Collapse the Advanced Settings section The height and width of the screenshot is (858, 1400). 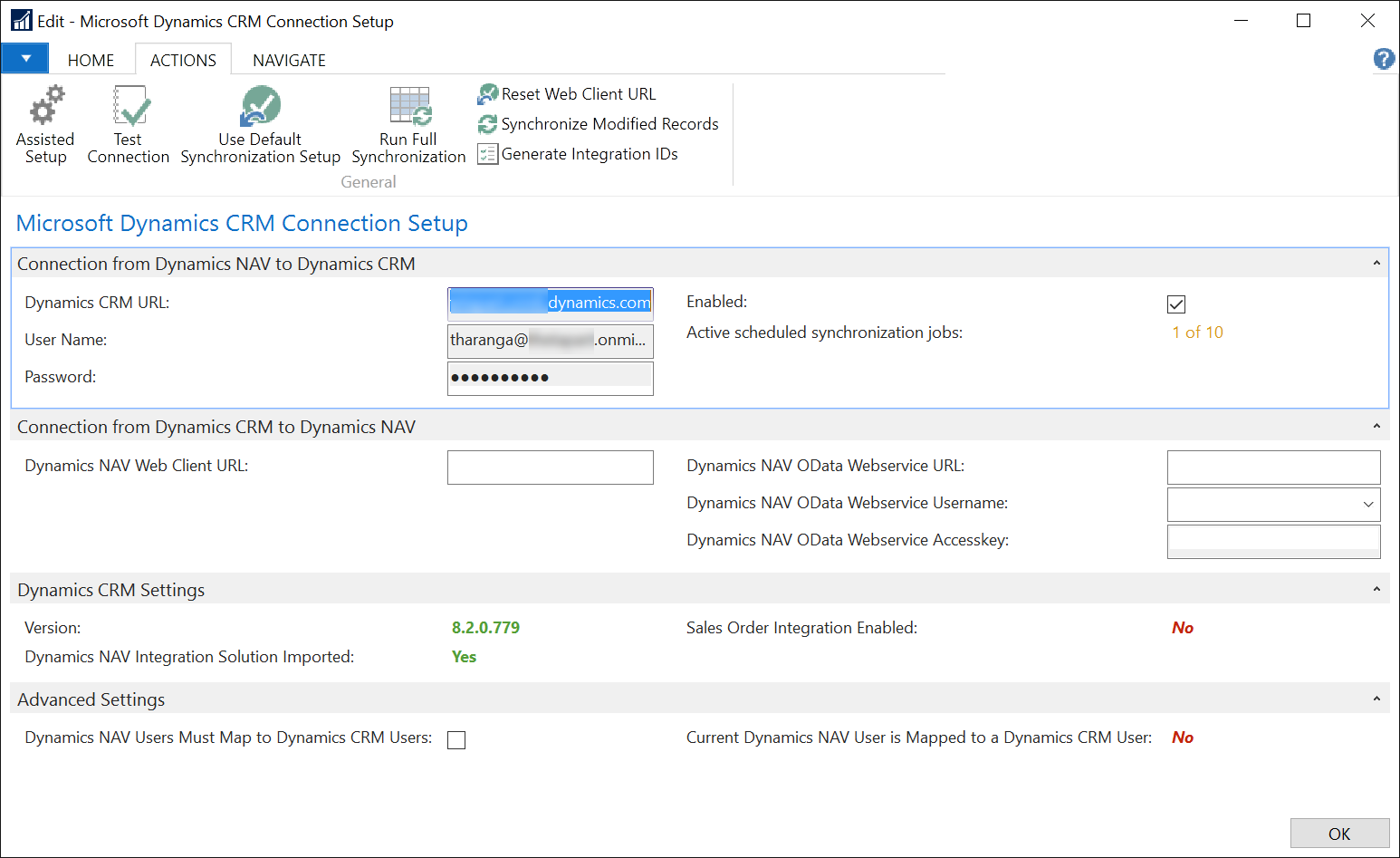(x=1376, y=699)
